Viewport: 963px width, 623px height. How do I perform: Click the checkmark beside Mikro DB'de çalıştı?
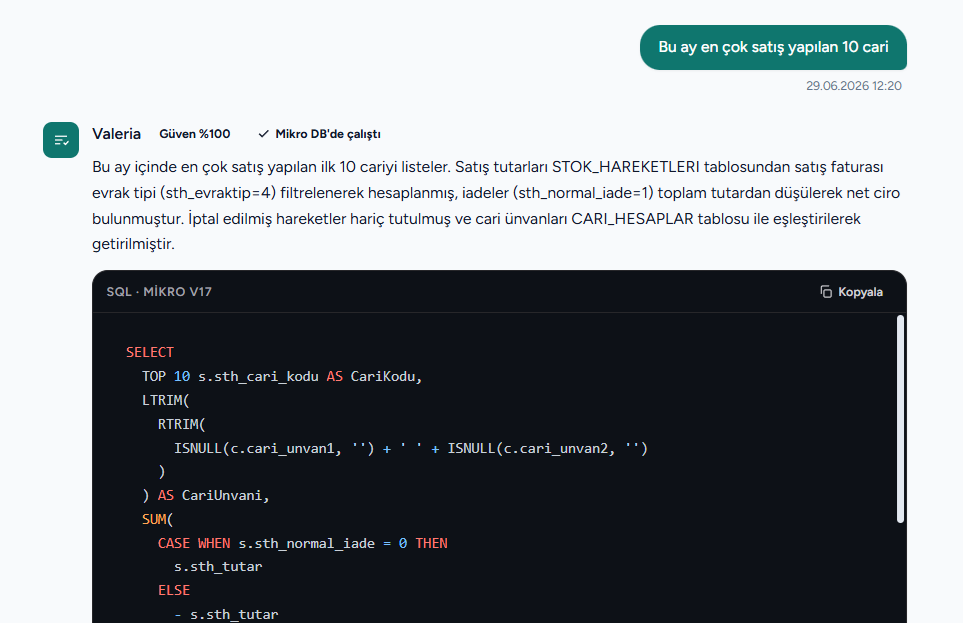[x=263, y=134]
